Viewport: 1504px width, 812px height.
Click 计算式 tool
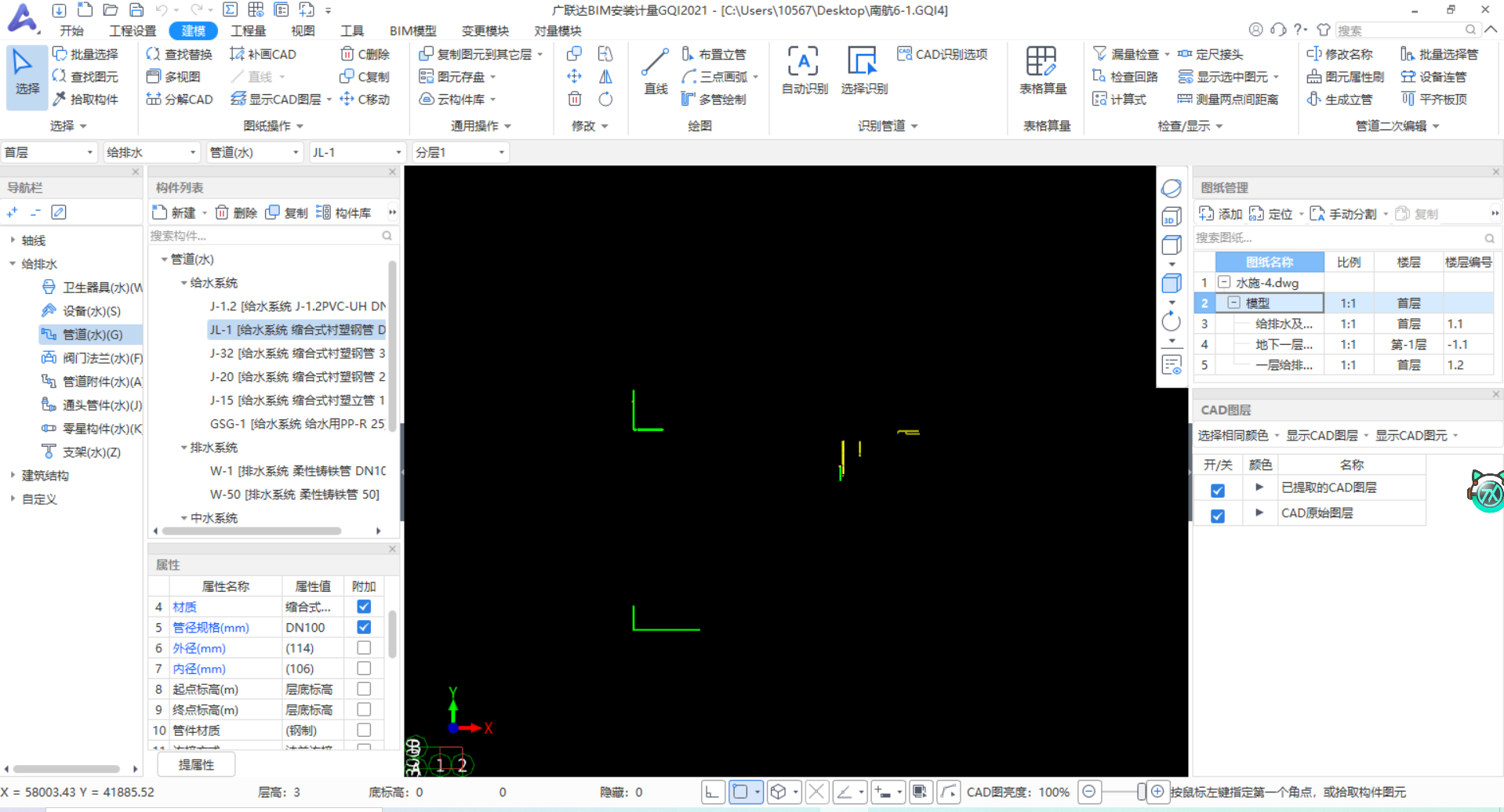(1120, 100)
